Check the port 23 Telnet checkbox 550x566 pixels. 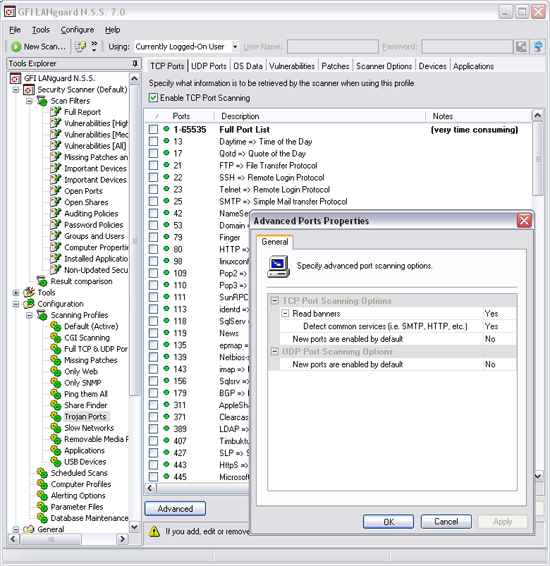153,189
